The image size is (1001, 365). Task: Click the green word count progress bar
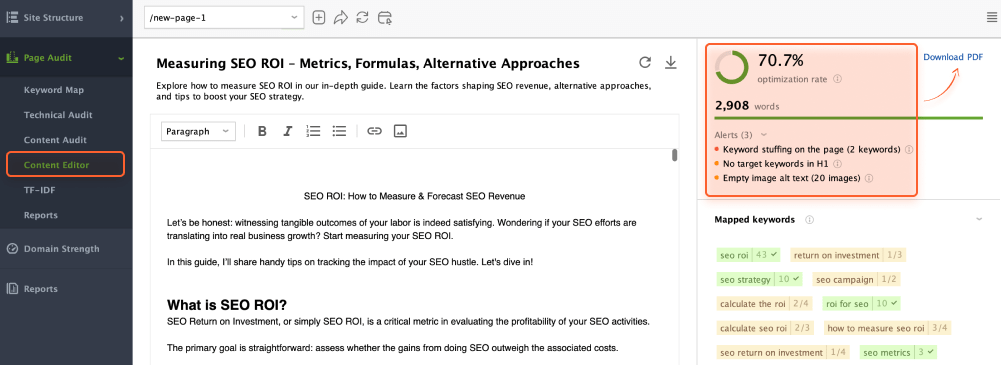[848, 118]
